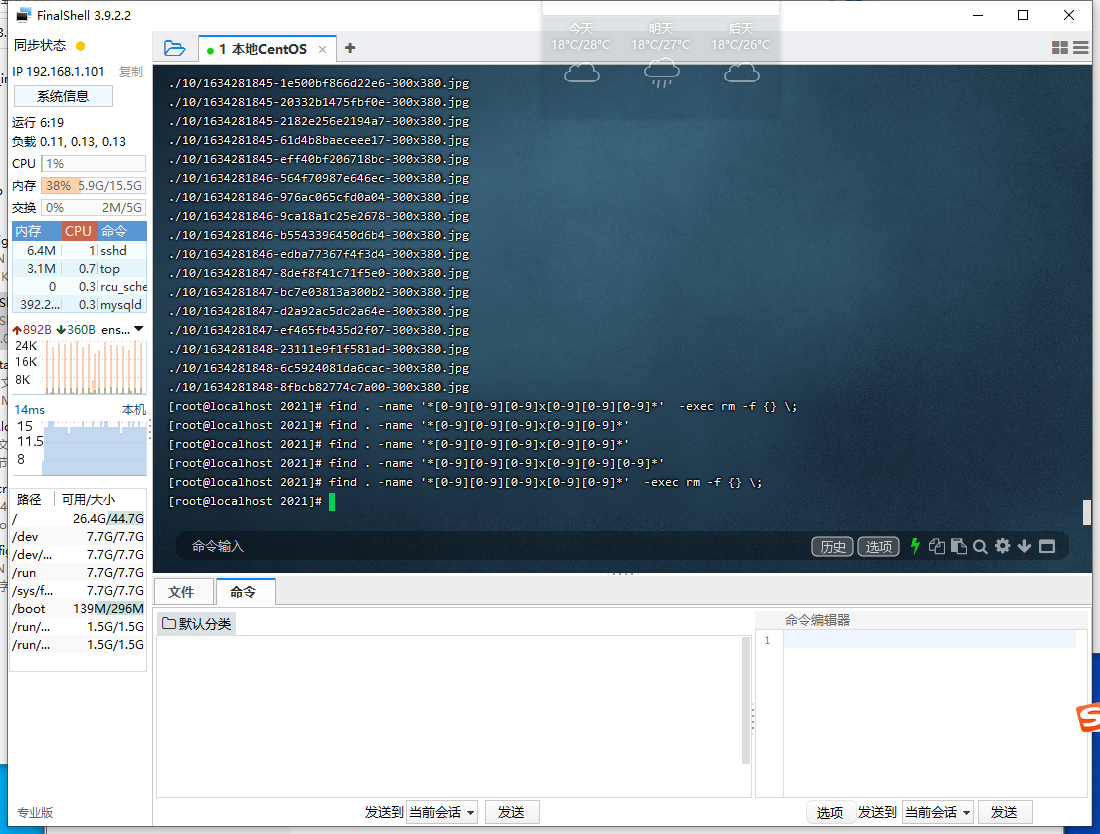This screenshot has height=834, width=1100.
Task: Open the hamburger main menu
Action: pos(1080,48)
